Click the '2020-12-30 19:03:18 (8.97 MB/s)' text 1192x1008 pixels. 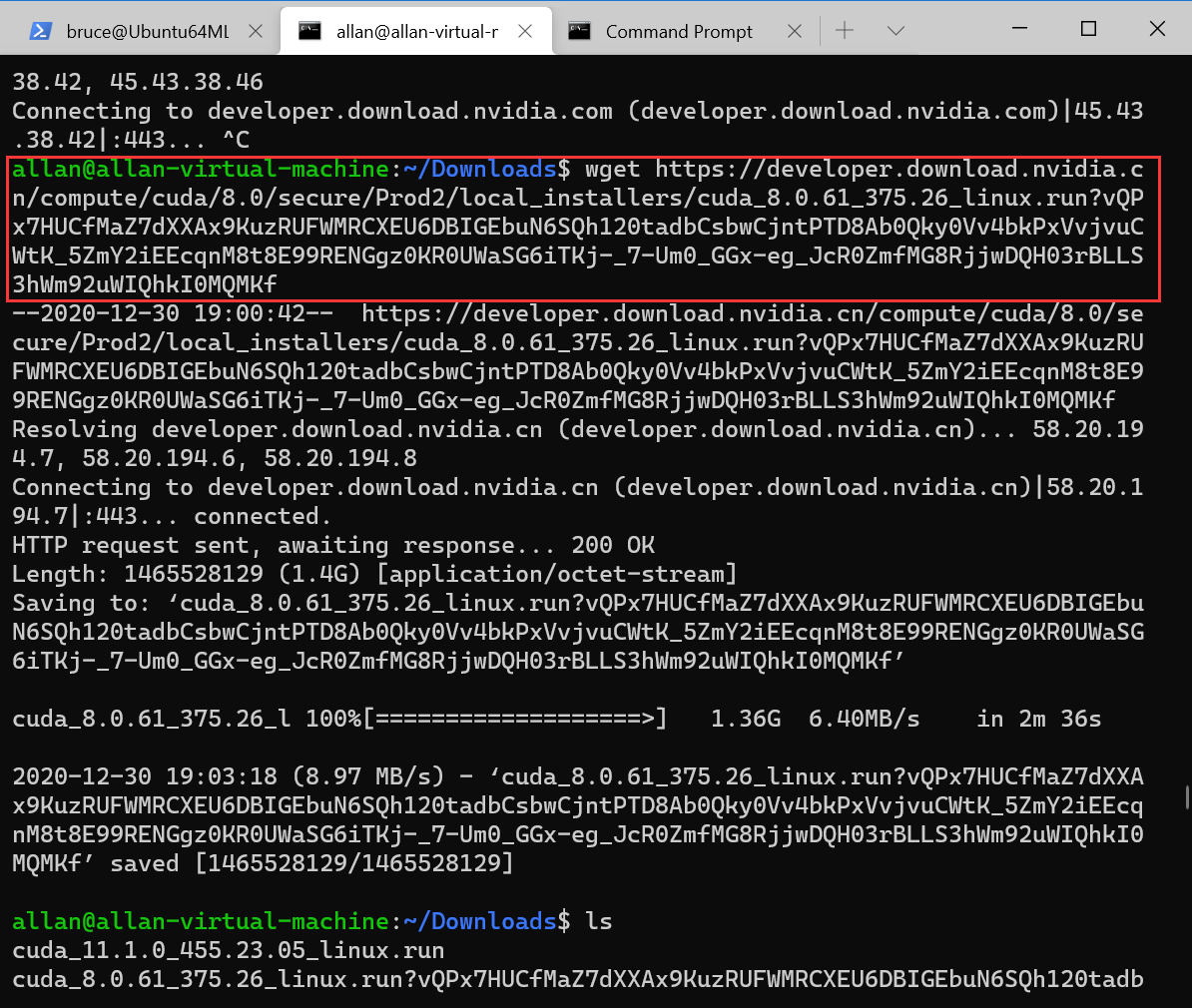click(228, 776)
